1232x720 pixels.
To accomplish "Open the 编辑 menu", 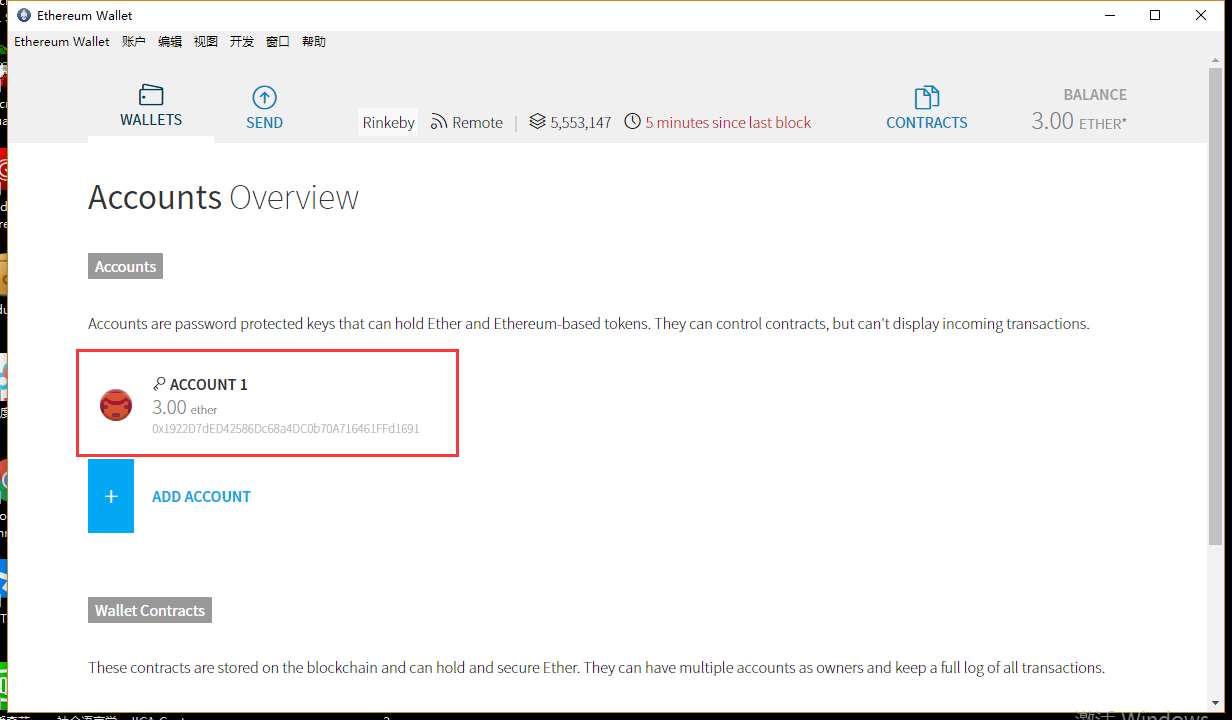I will 170,42.
